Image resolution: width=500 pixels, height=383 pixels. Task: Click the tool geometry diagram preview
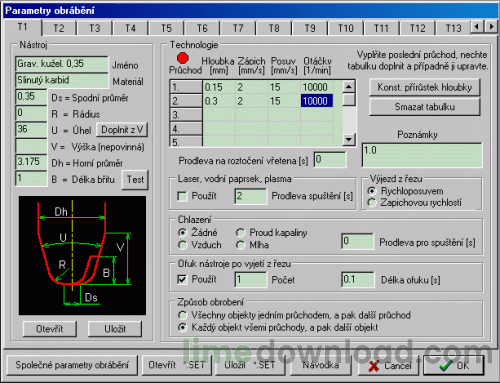click(82, 255)
